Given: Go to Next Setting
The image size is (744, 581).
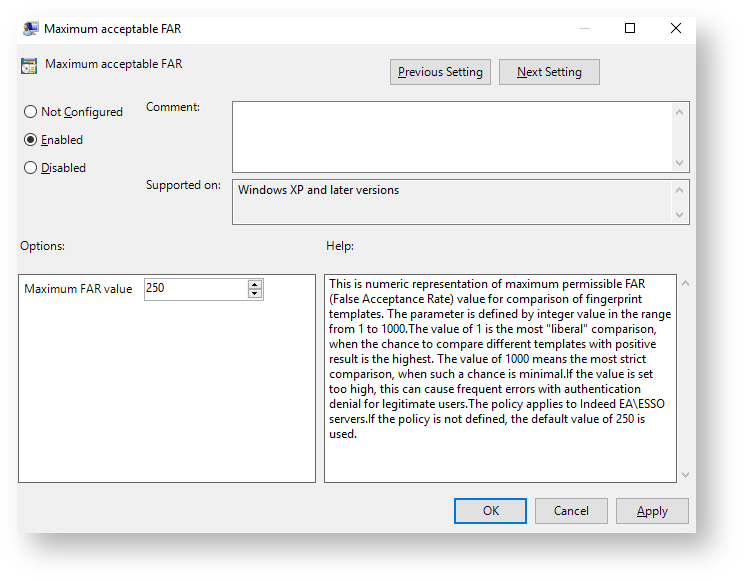Looking at the screenshot, I should (x=549, y=72).
